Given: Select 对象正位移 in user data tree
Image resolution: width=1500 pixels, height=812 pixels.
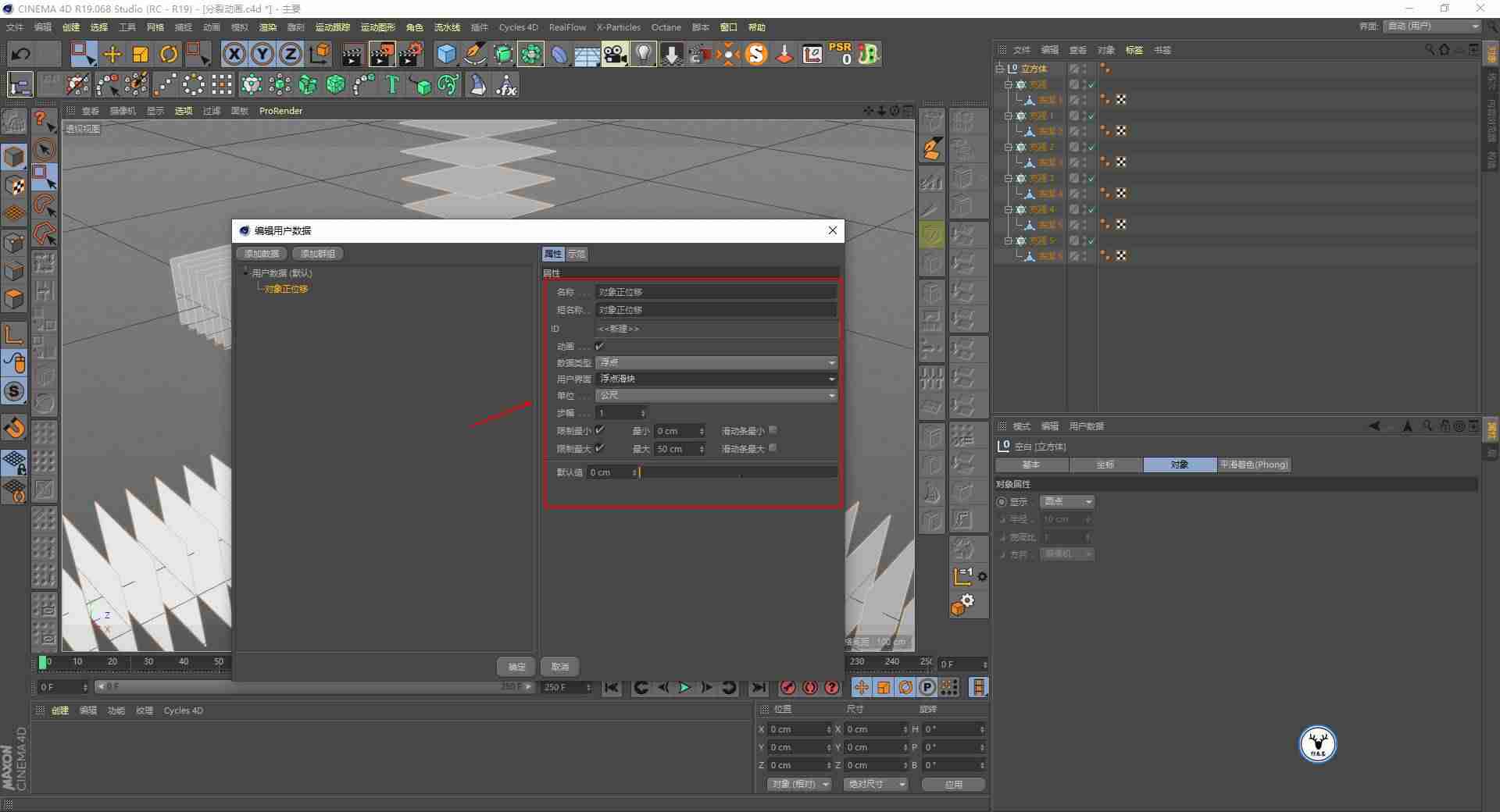Looking at the screenshot, I should (x=286, y=289).
